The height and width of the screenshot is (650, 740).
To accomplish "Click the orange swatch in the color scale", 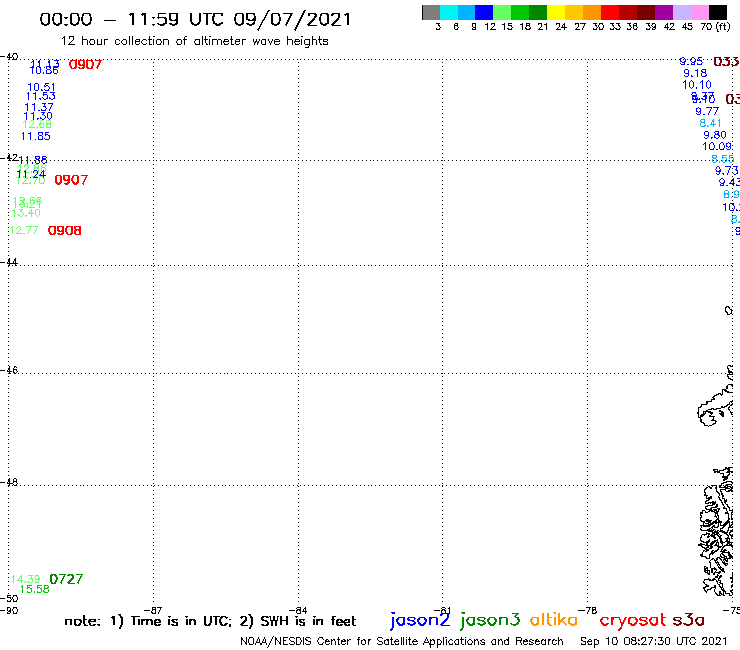I will (592, 12).
